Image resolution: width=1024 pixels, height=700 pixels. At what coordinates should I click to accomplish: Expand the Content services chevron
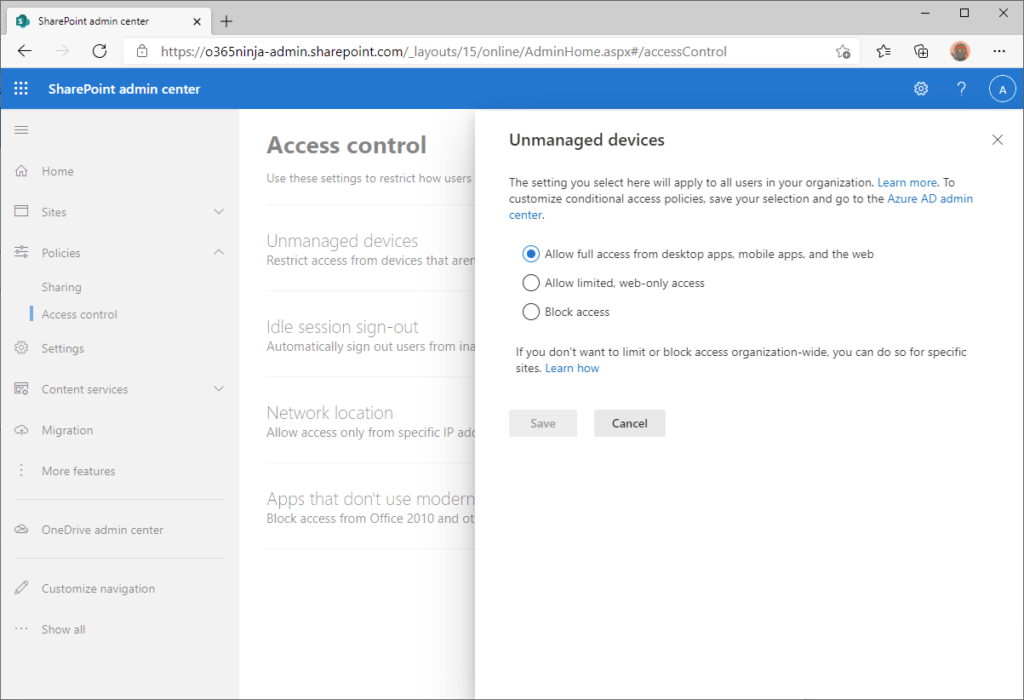pyautogui.click(x=219, y=389)
